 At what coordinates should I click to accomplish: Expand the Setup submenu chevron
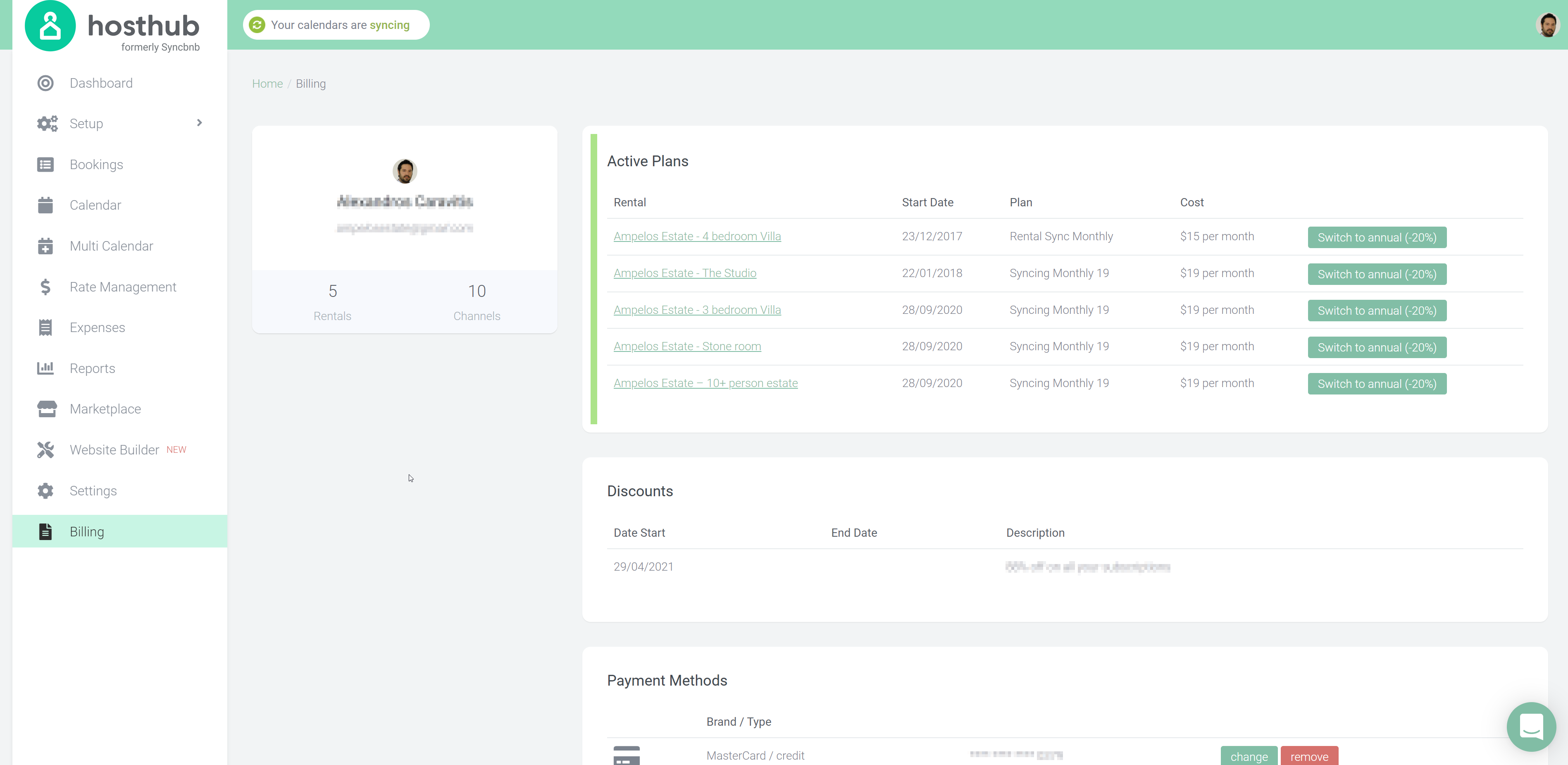pyautogui.click(x=199, y=123)
